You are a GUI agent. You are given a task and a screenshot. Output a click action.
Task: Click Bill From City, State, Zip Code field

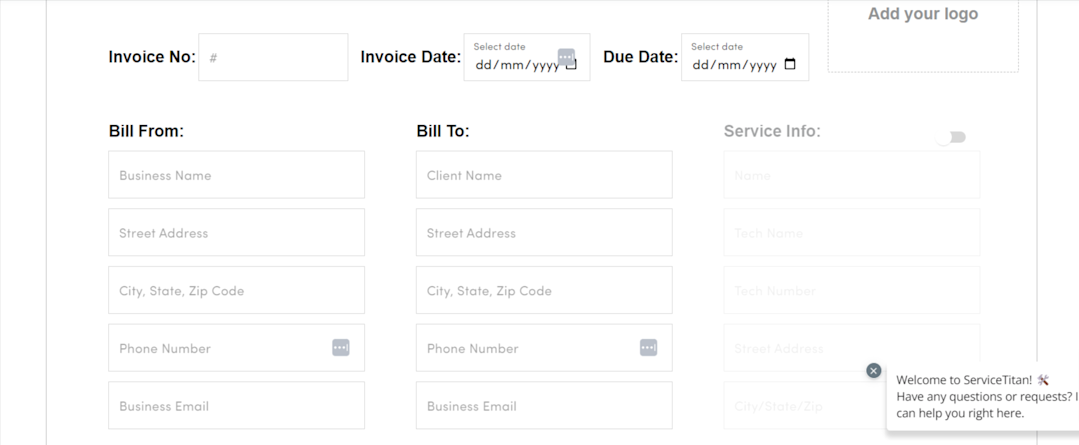coord(236,290)
